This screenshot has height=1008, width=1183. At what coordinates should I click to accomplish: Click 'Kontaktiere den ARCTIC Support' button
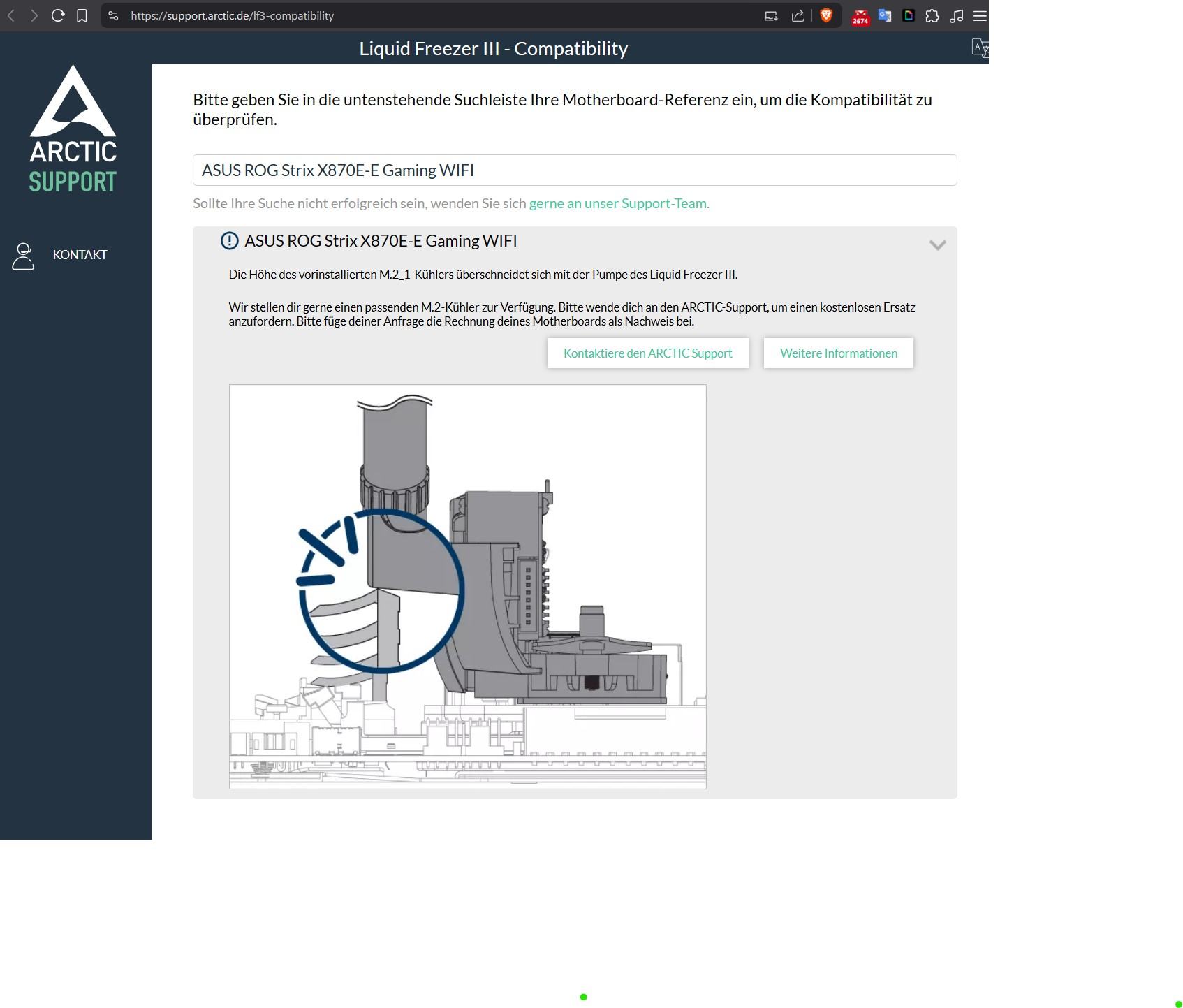(648, 353)
